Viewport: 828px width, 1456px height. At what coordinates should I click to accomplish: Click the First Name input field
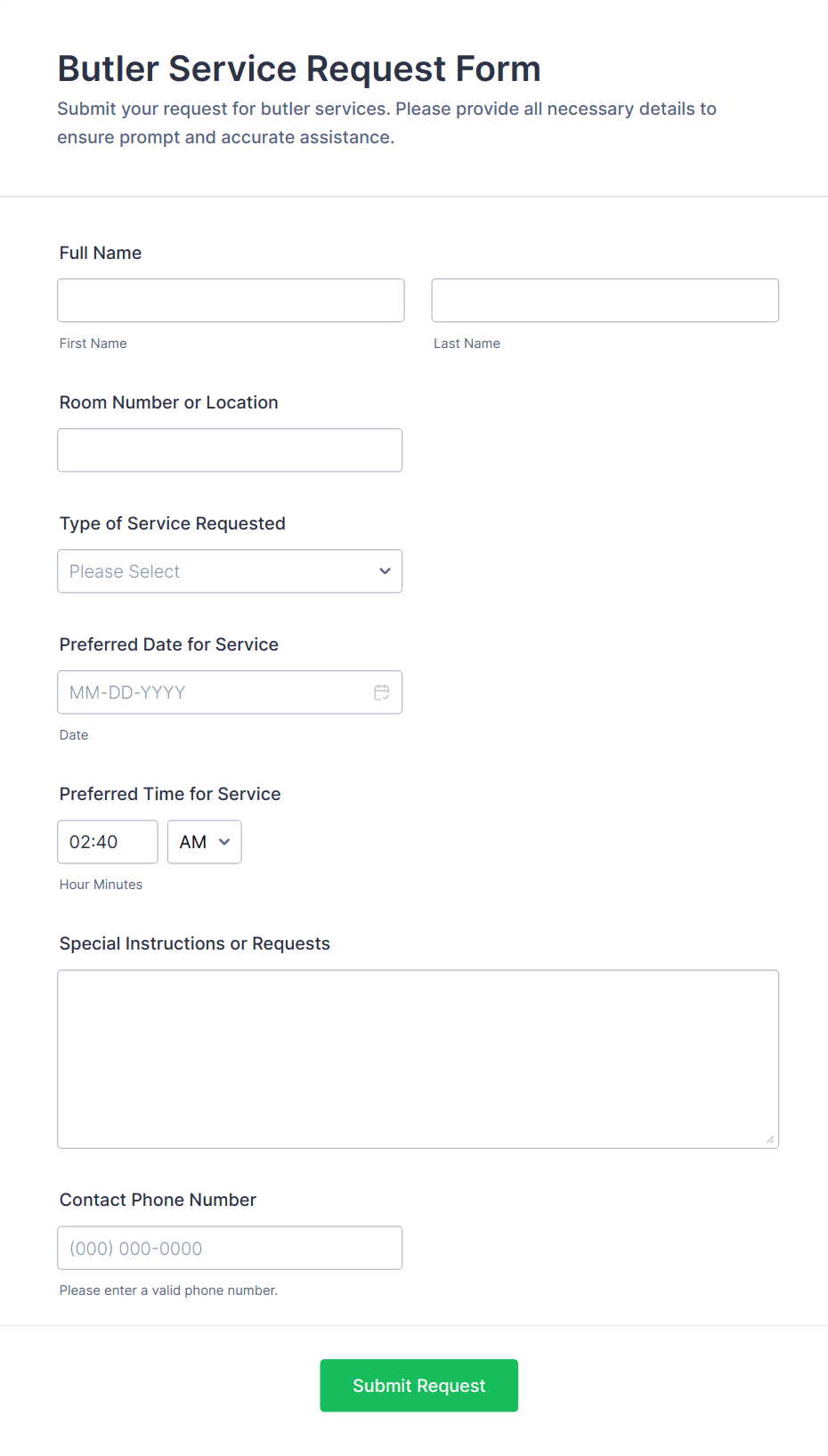(x=231, y=301)
